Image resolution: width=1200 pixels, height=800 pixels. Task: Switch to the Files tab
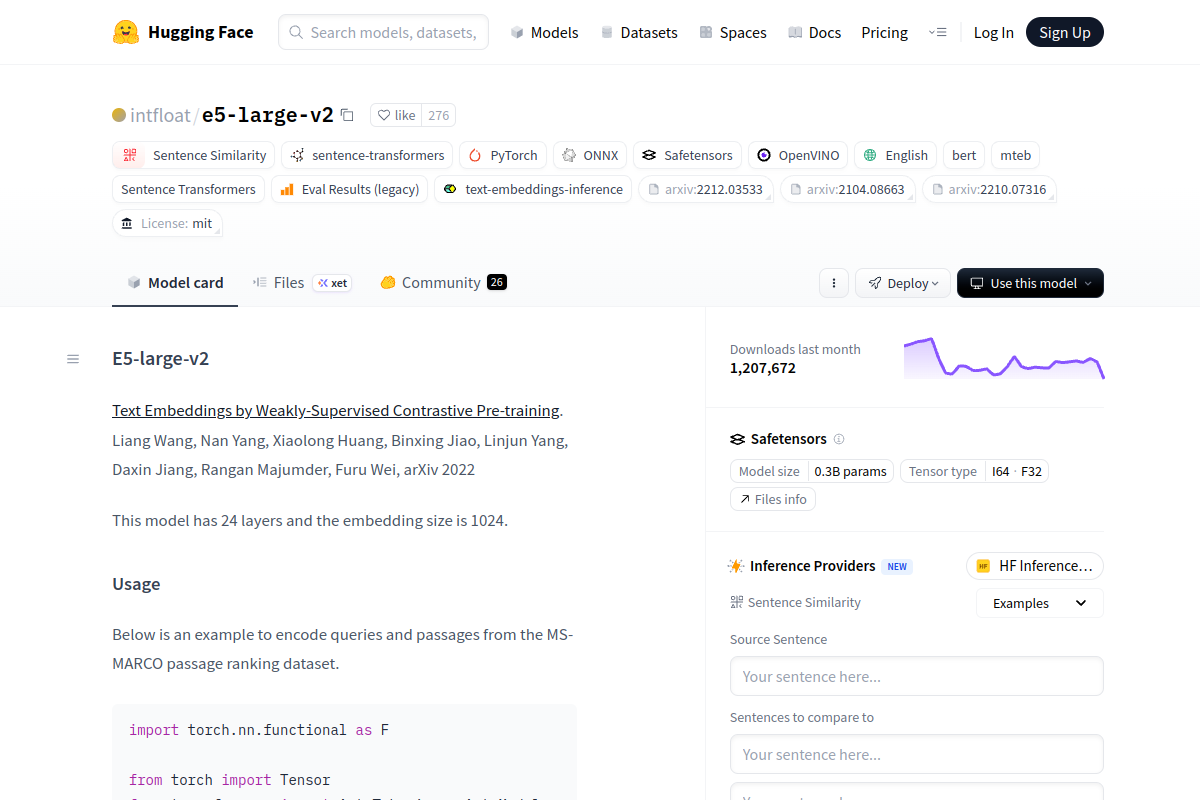click(288, 283)
